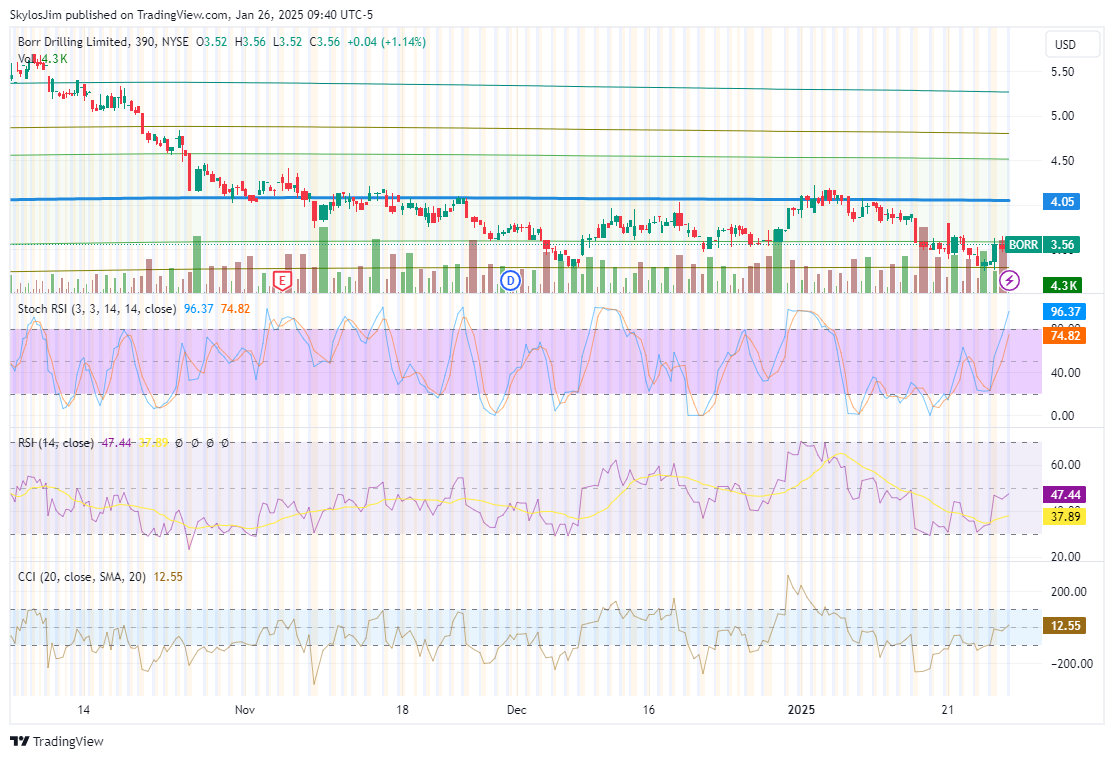Click the '21' date label on time axis
Screen dimensions: 1114x759
(x=947, y=710)
